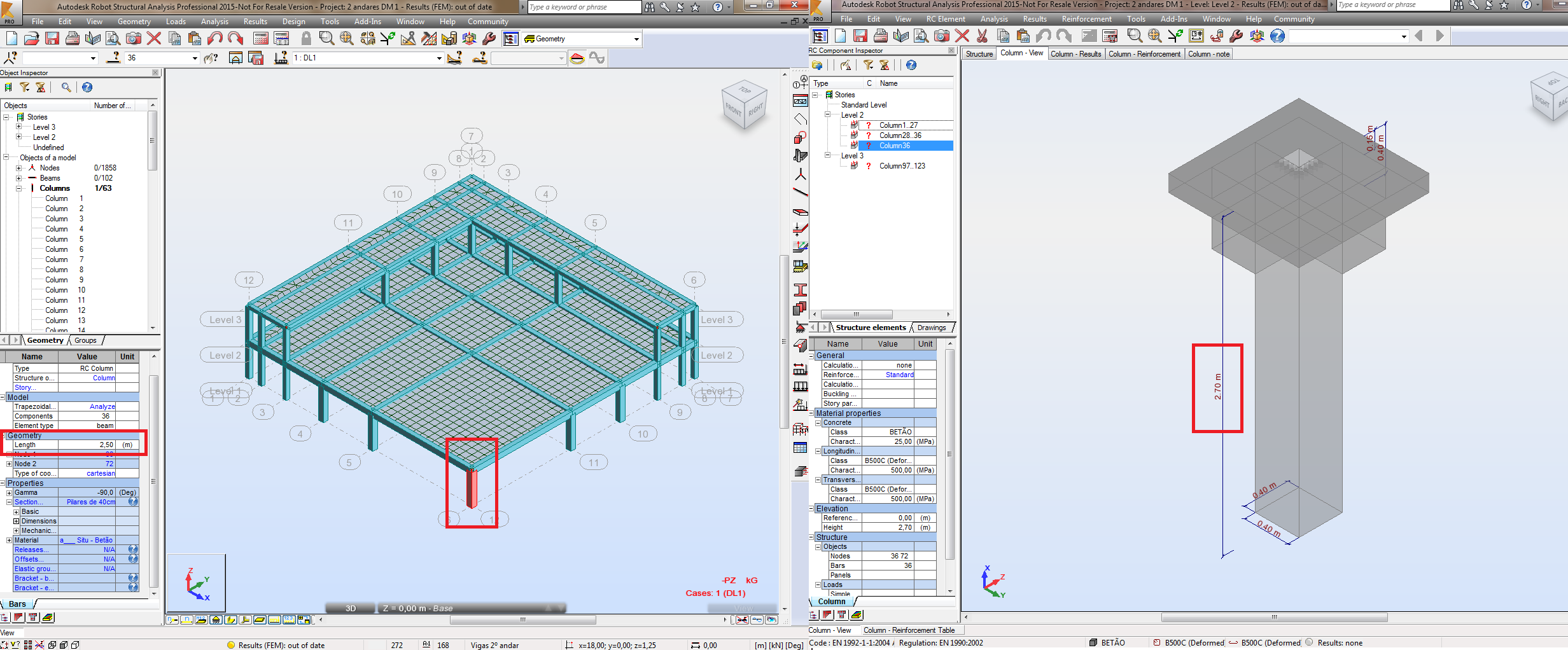The image size is (1568, 650).
Task: Save the project with the floppy disk icon
Action: coord(52,38)
